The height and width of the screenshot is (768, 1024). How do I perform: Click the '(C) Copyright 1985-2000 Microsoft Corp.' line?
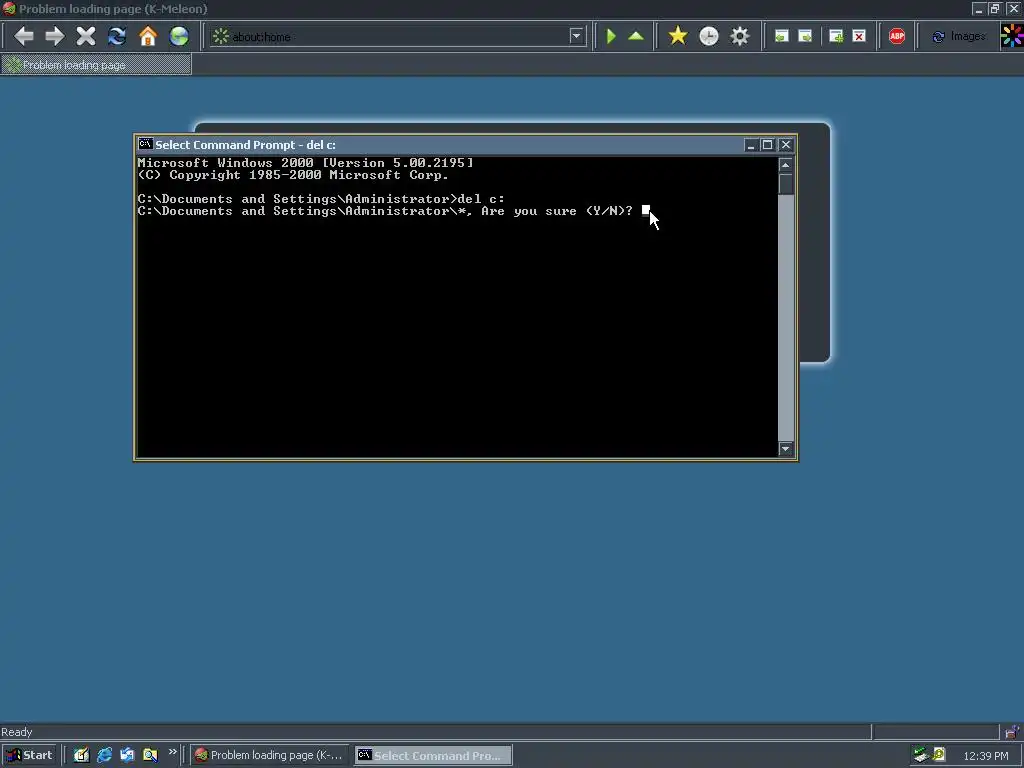pyautogui.click(x=293, y=175)
